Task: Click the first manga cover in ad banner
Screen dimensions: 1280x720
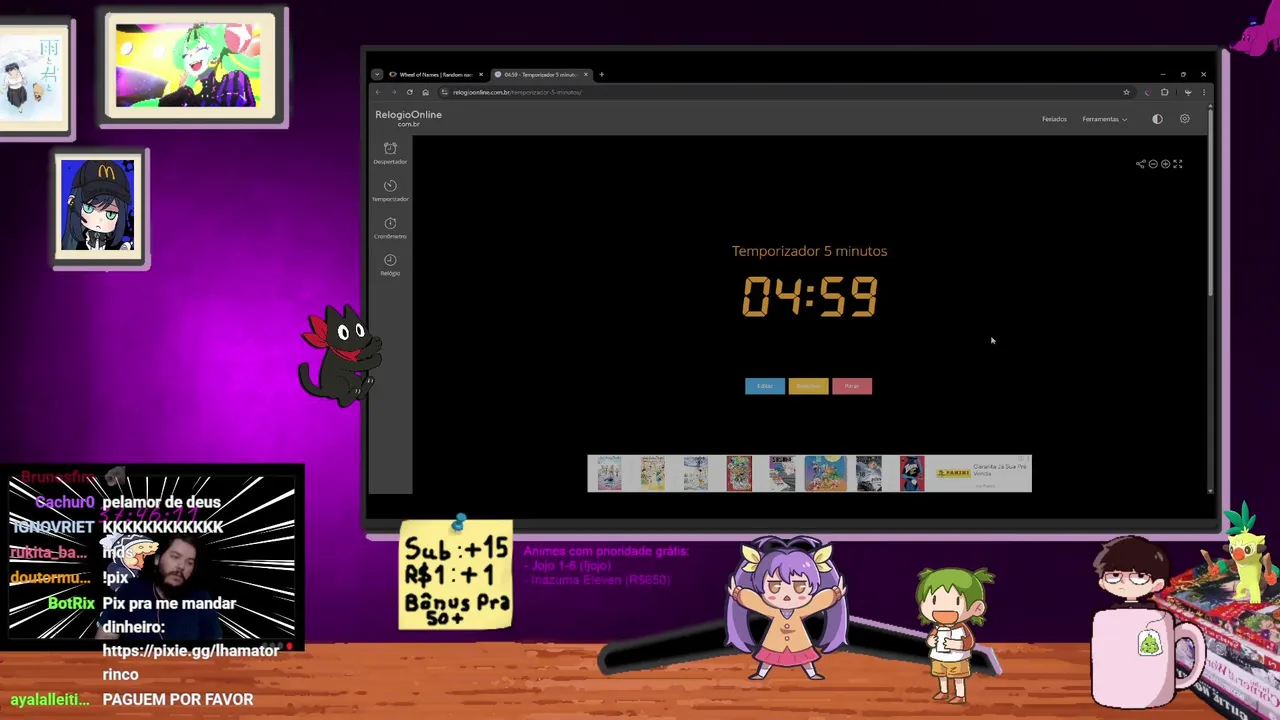Action: tap(609, 473)
